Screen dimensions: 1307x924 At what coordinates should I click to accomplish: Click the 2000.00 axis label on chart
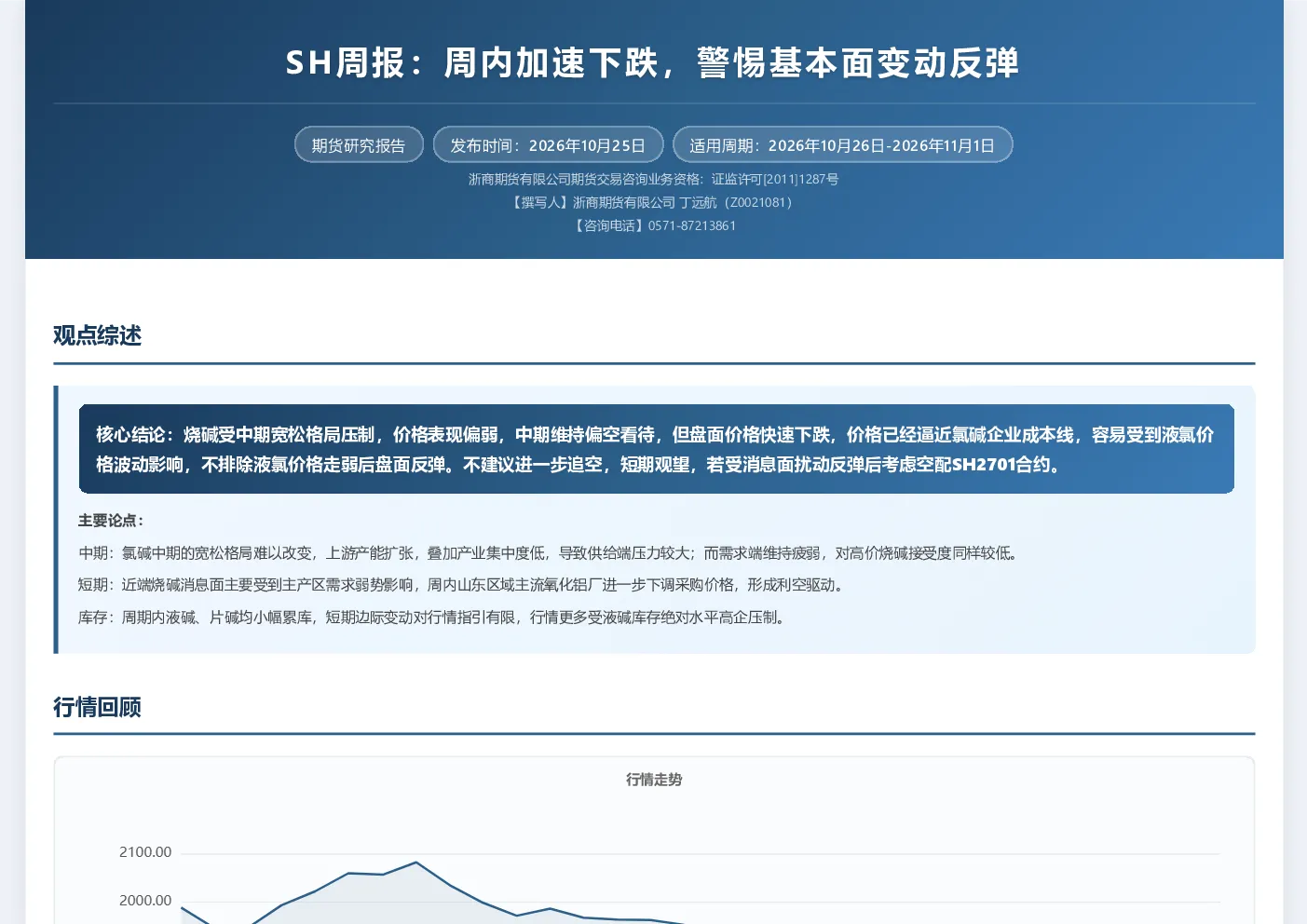click(x=145, y=901)
